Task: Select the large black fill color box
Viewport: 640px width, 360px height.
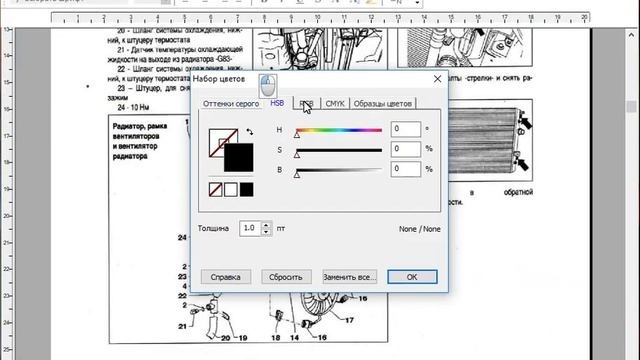Action: [x=239, y=157]
